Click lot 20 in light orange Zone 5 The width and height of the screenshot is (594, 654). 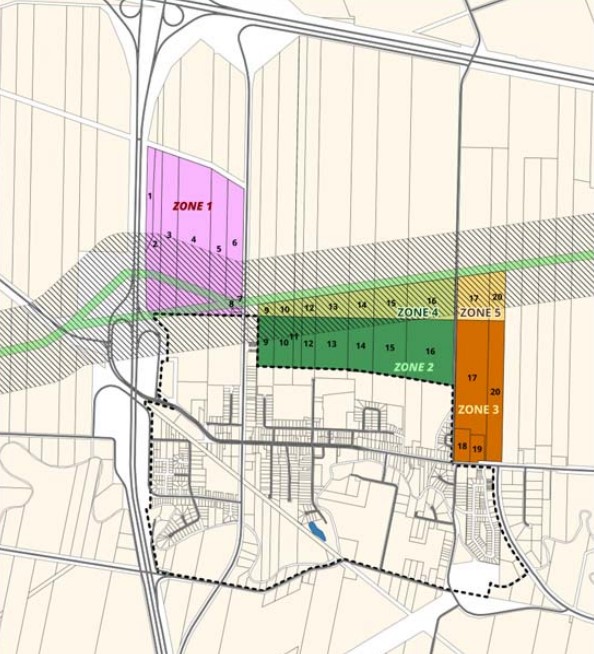497,297
